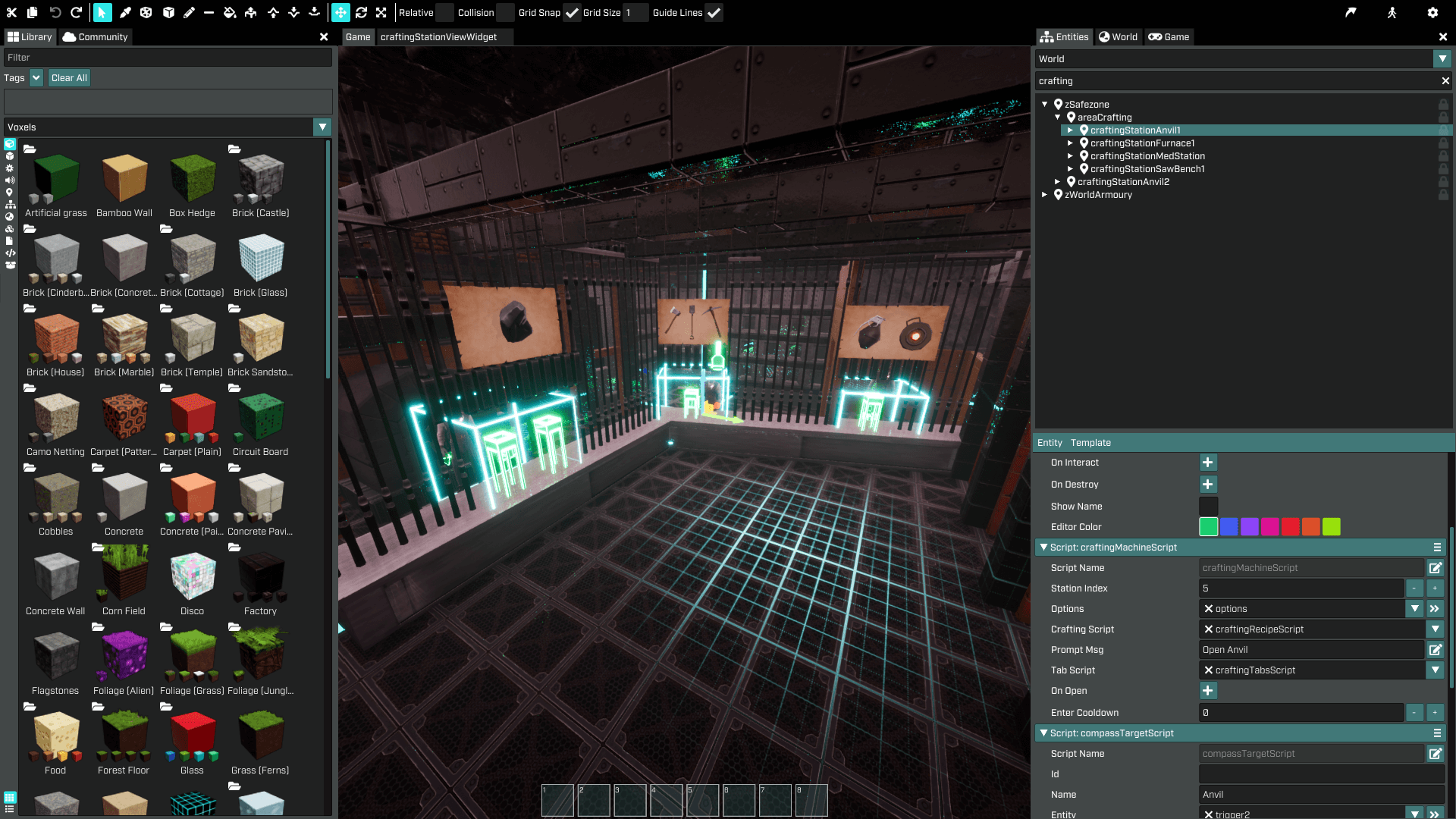
Task: Open the Voxels category dropdown
Action: point(322,127)
